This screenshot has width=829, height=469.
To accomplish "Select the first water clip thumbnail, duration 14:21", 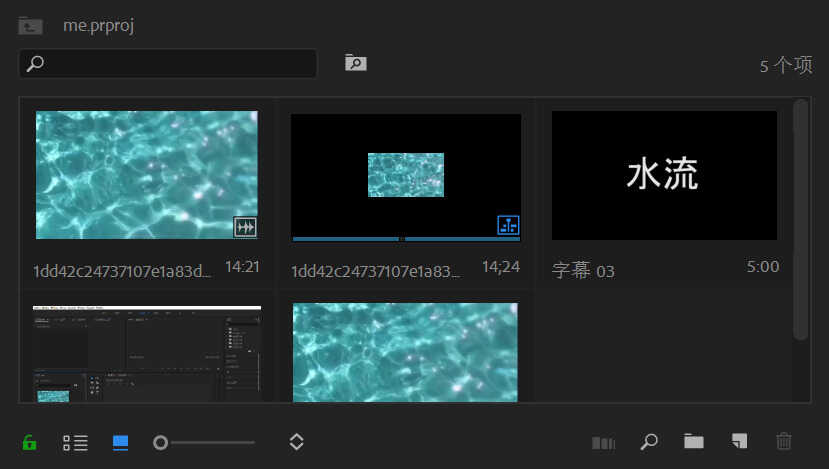I will [146, 174].
